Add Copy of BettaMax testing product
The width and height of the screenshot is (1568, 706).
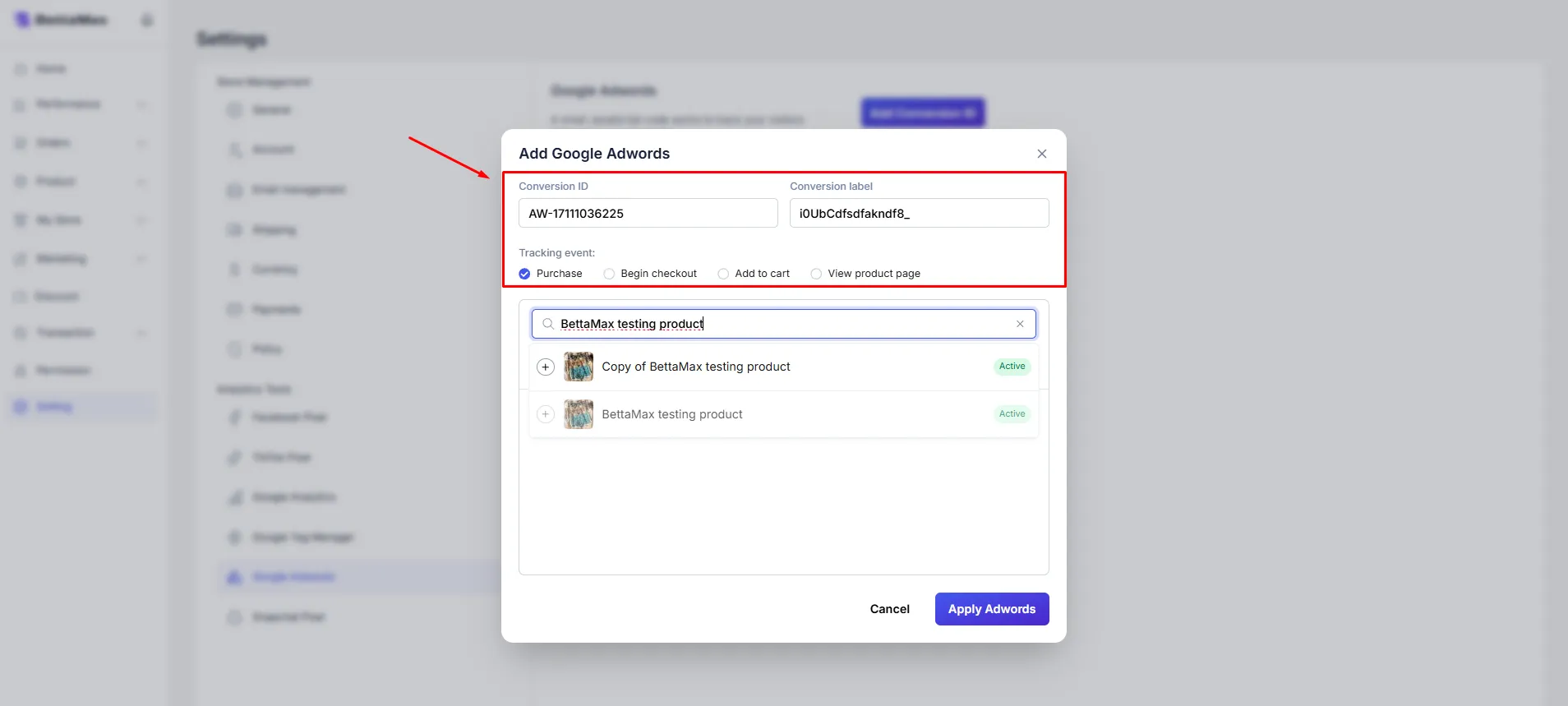pyautogui.click(x=546, y=367)
